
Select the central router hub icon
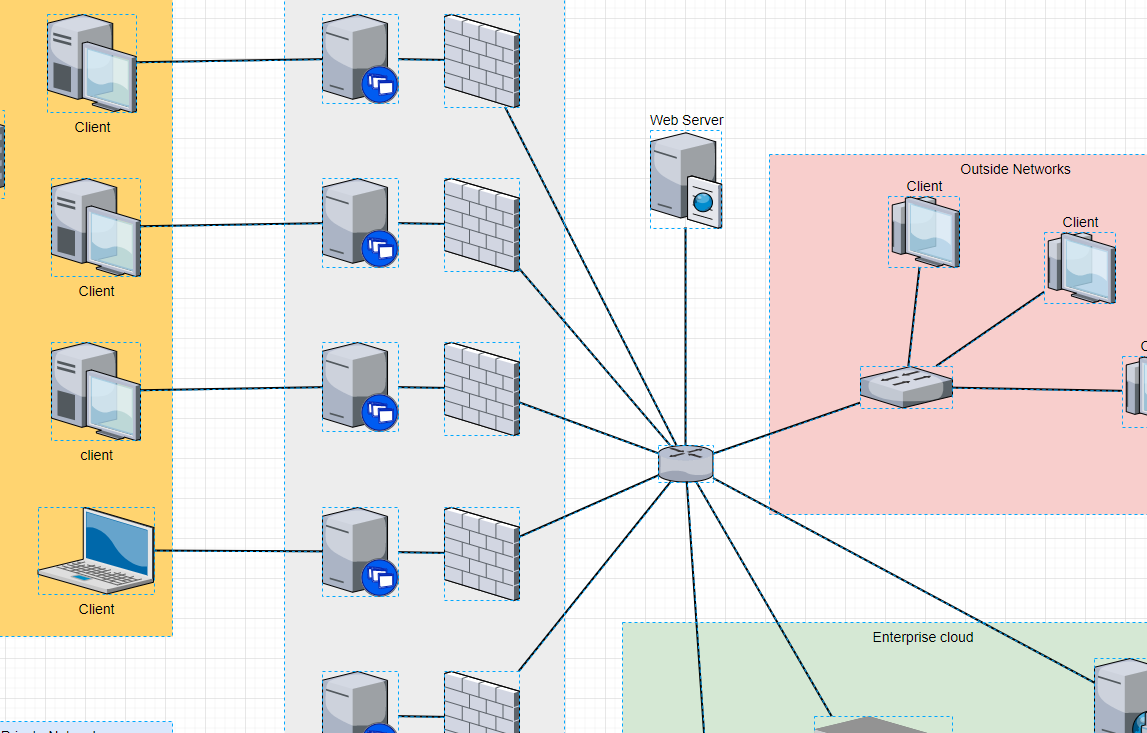click(684, 462)
